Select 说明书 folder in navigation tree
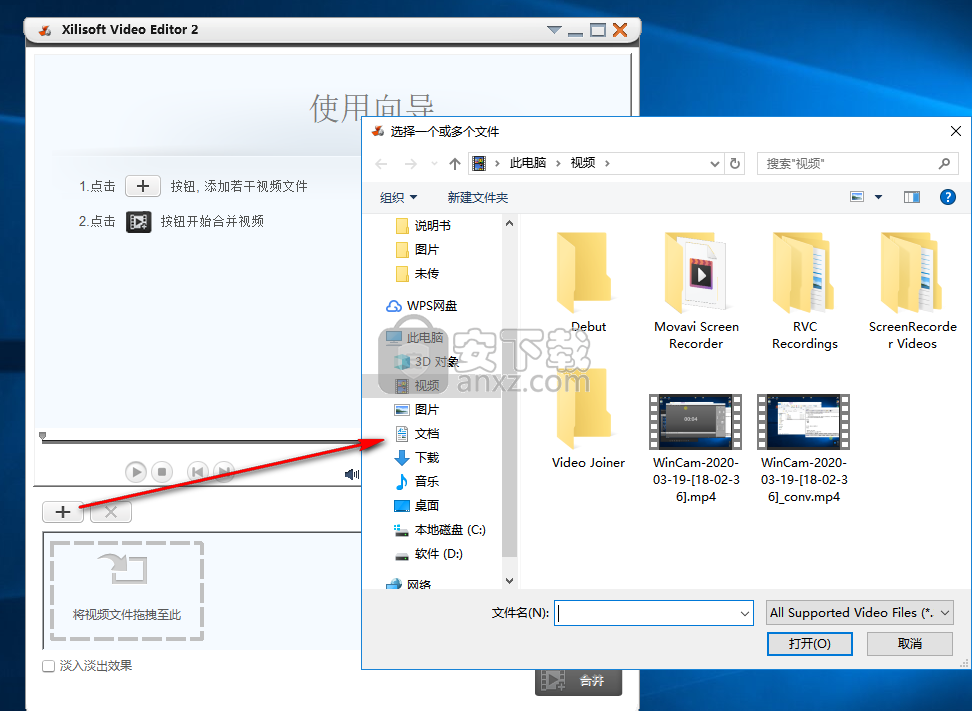This screenshot has height=711, width=972. 423,226
